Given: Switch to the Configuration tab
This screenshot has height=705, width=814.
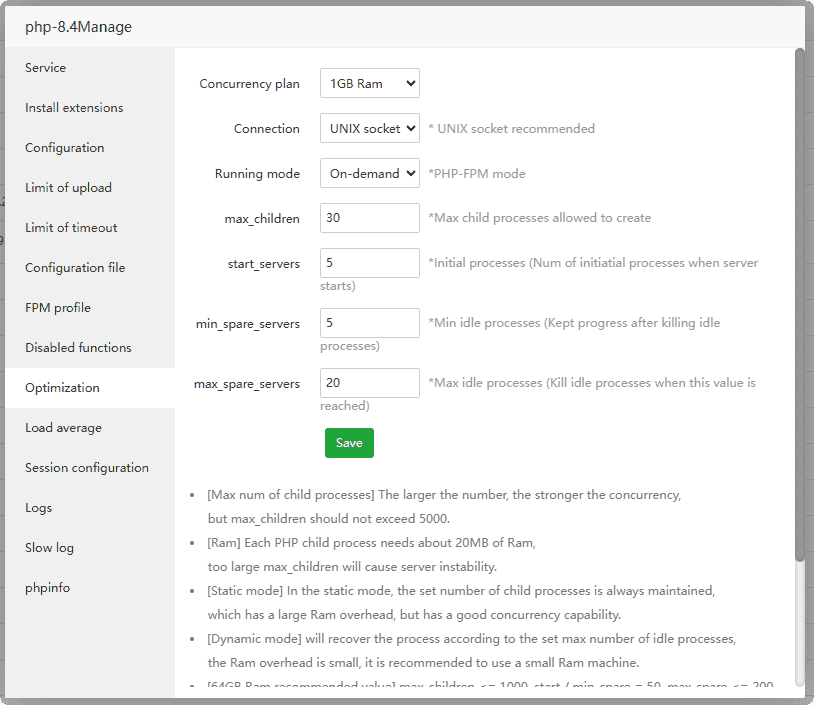Looking at the screenshot, I should 64,148.
